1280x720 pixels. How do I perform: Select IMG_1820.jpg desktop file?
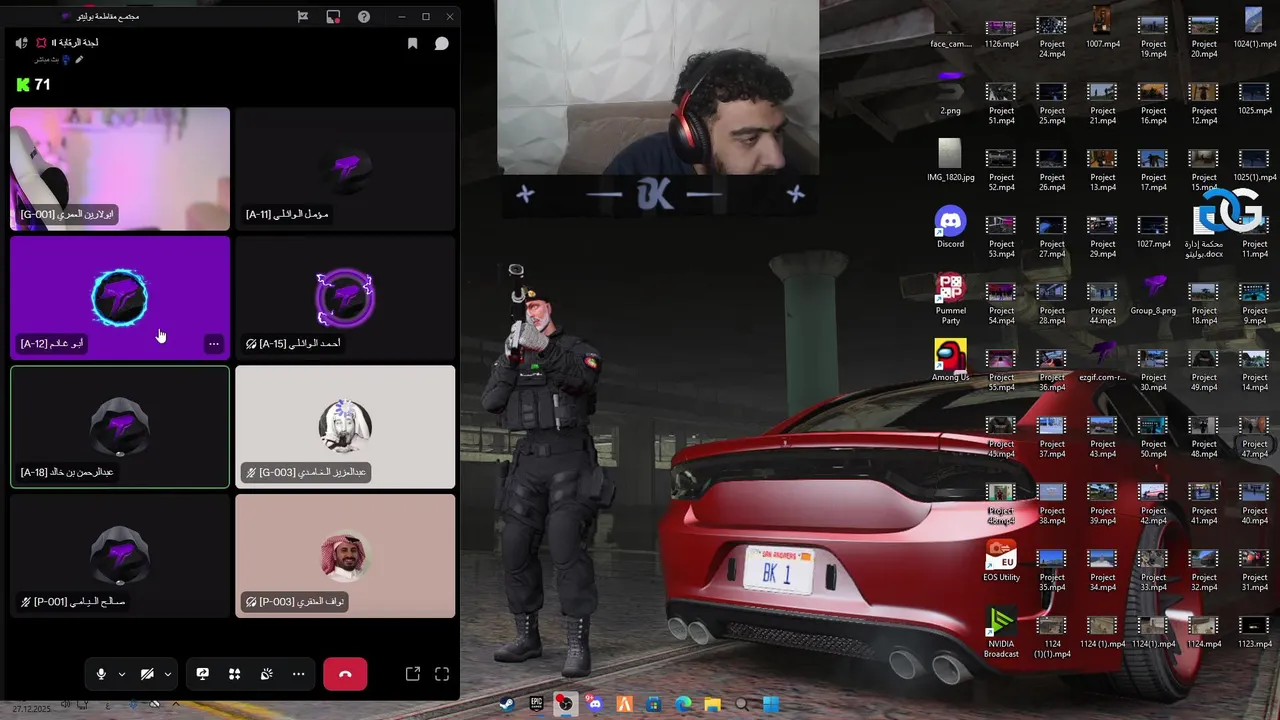click(950, 160)
